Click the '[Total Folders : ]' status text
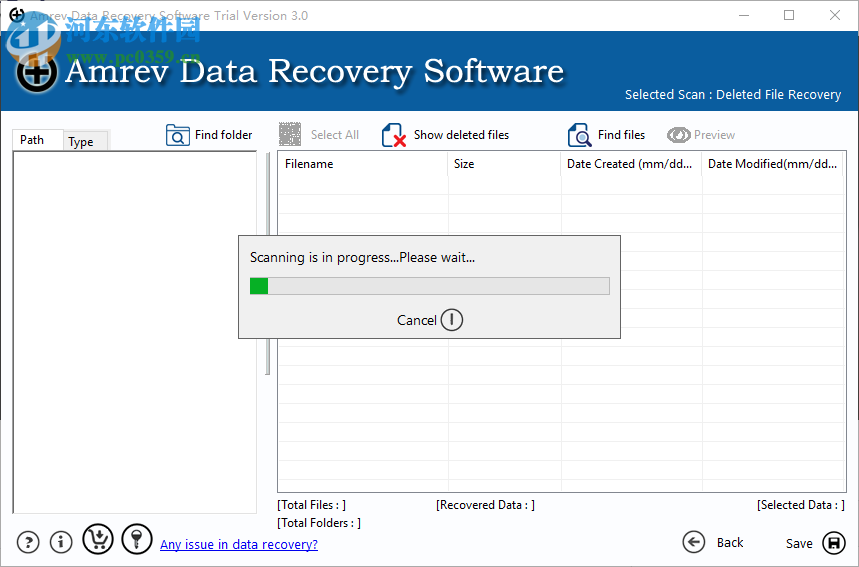Screen dimensions: 859x567 click(x=319, y=523)
